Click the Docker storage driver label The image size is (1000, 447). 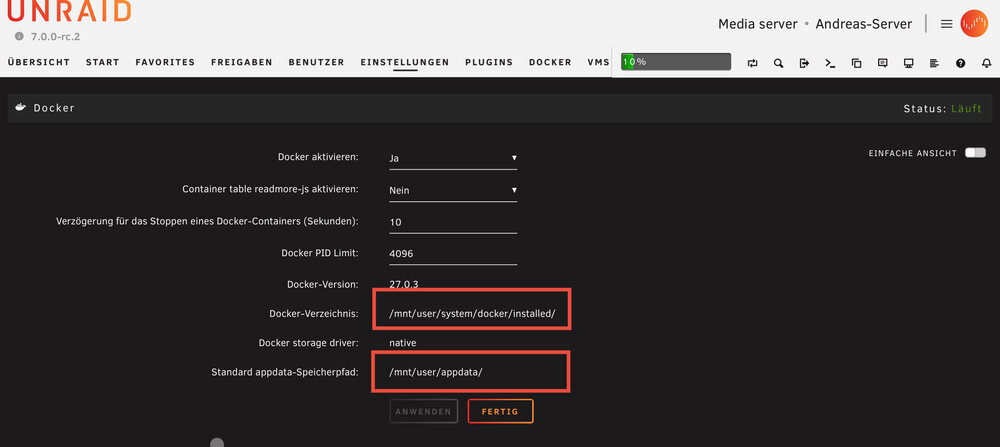[x=309, y=343]
